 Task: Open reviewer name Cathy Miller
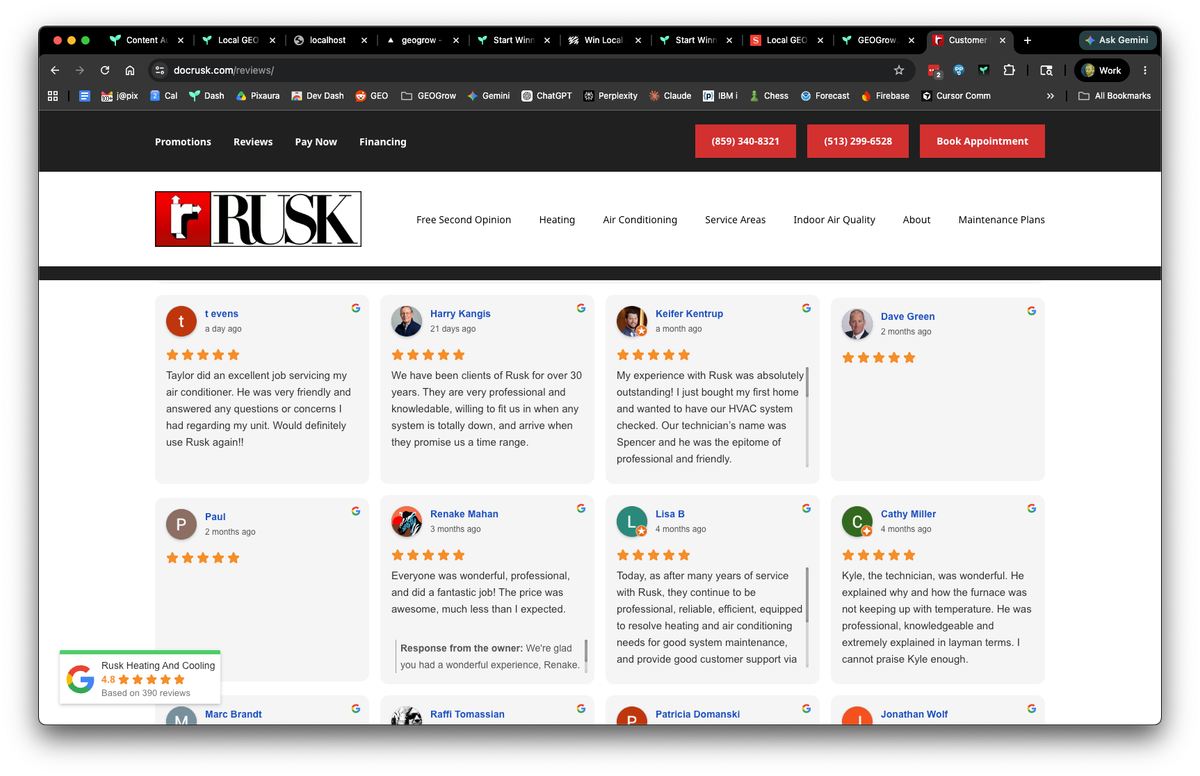coord(908,514)
